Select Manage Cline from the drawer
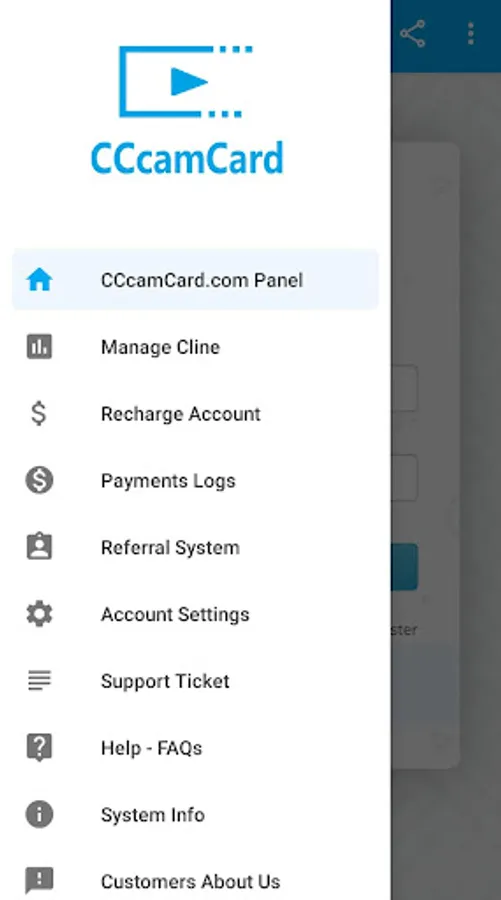501x900 pixels. (196, 347)
